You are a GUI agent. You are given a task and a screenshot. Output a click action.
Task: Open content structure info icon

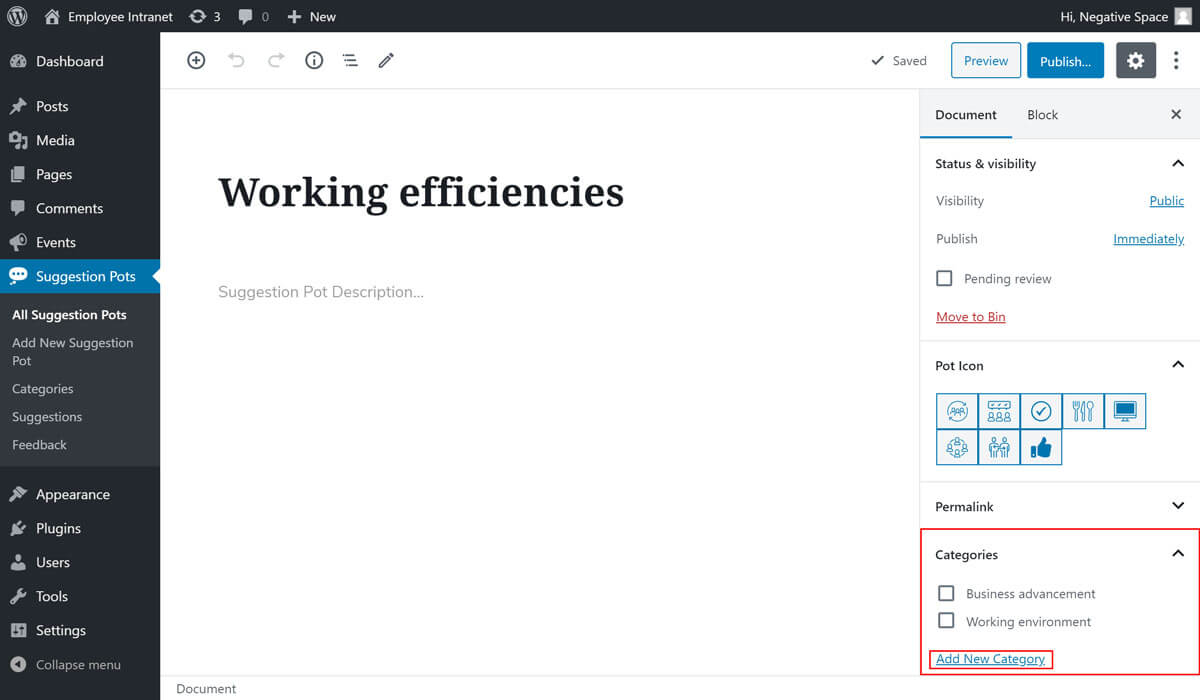click(314, 61)
